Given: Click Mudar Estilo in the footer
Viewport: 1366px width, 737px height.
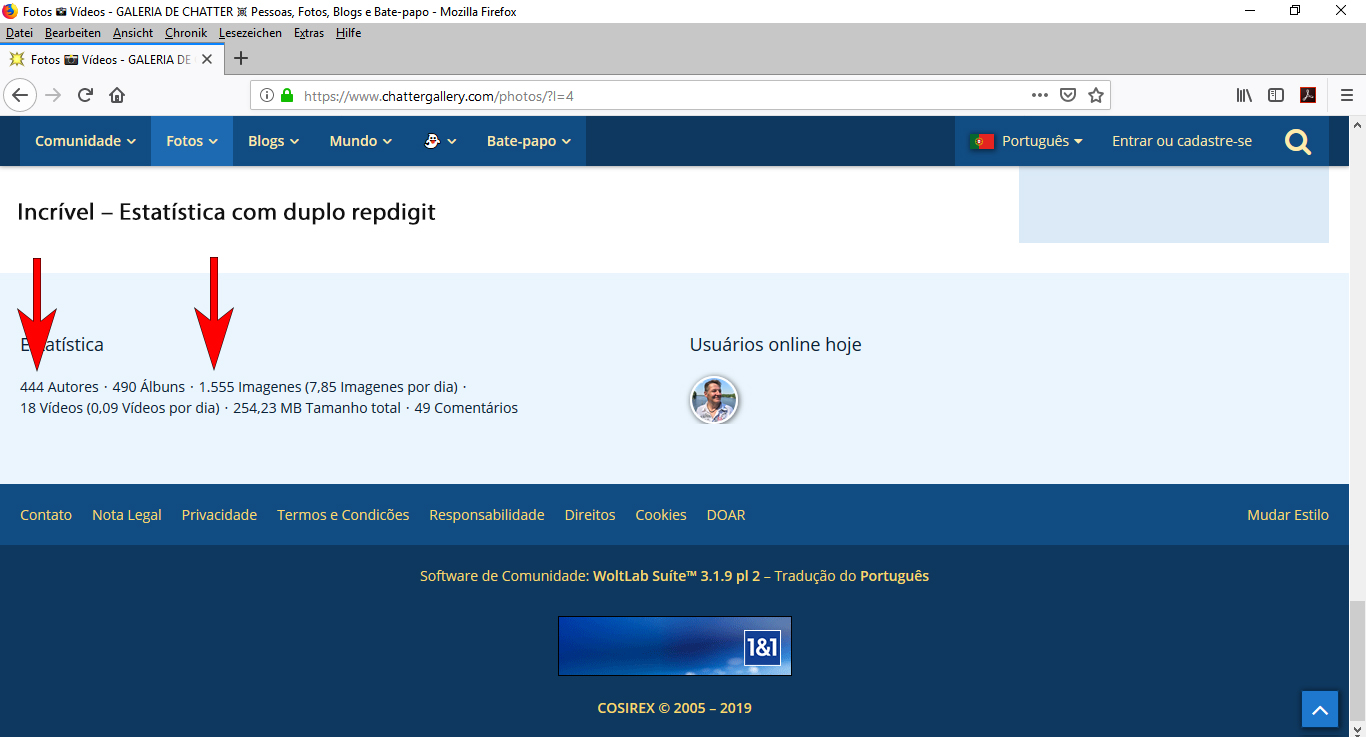Looking at the screenshot, I should [x=1287, y=515].
